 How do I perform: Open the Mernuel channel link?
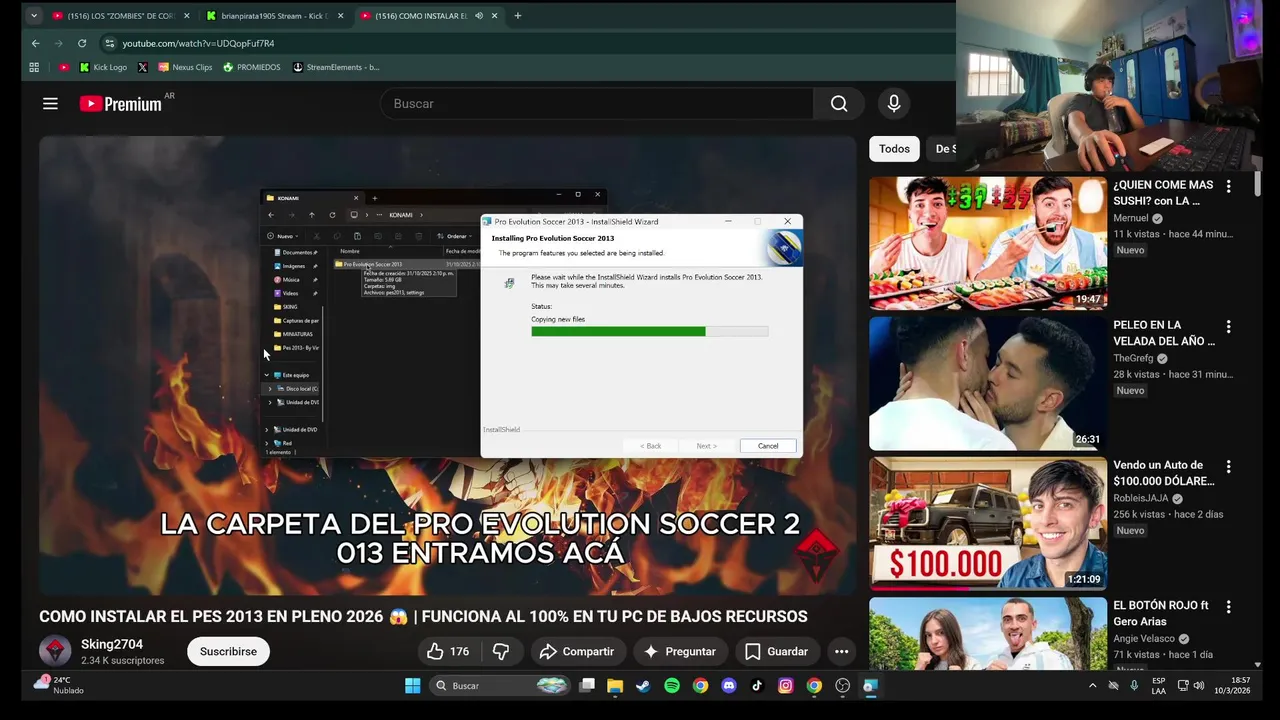(x=1131, y=218)
